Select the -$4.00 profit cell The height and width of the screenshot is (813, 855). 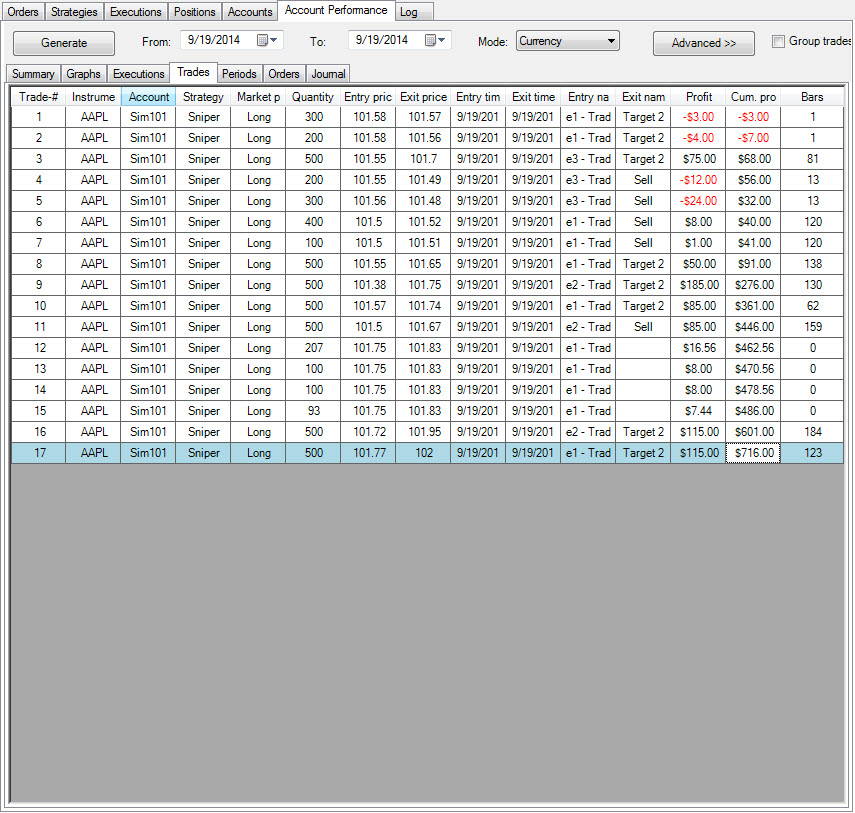[699, 138]
